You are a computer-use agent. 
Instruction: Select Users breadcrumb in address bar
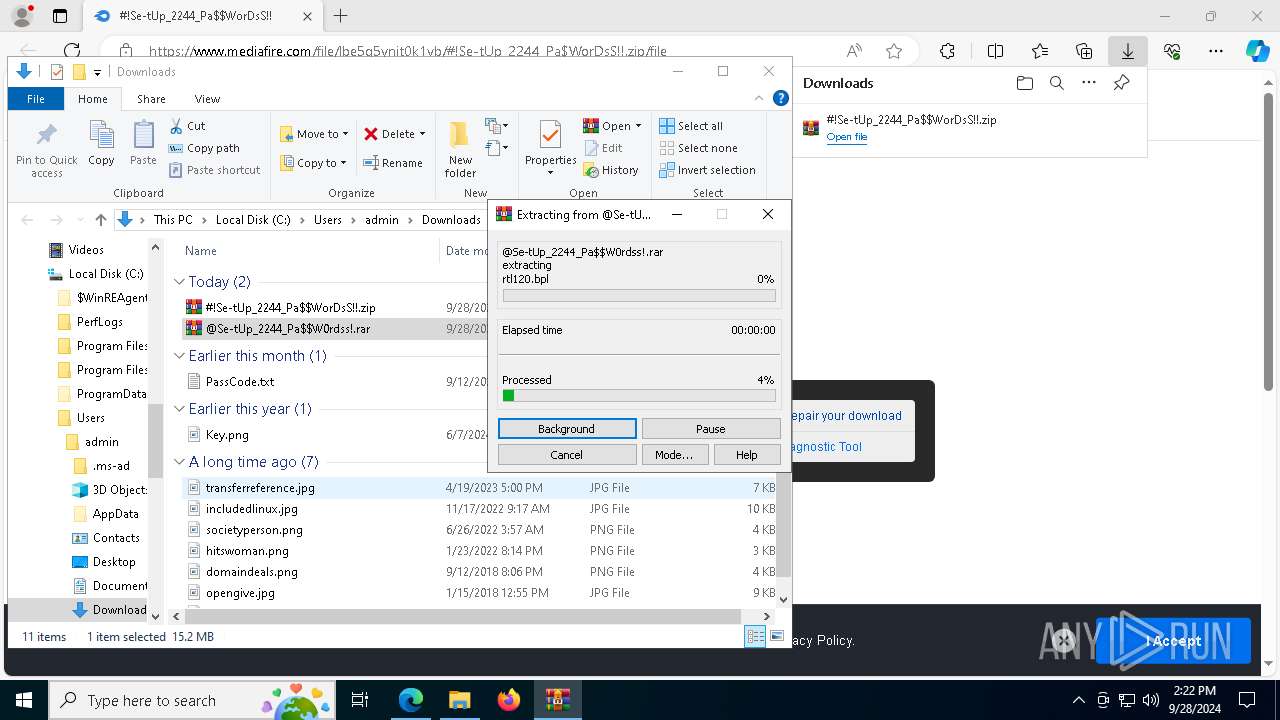click(x=327, y=220)
